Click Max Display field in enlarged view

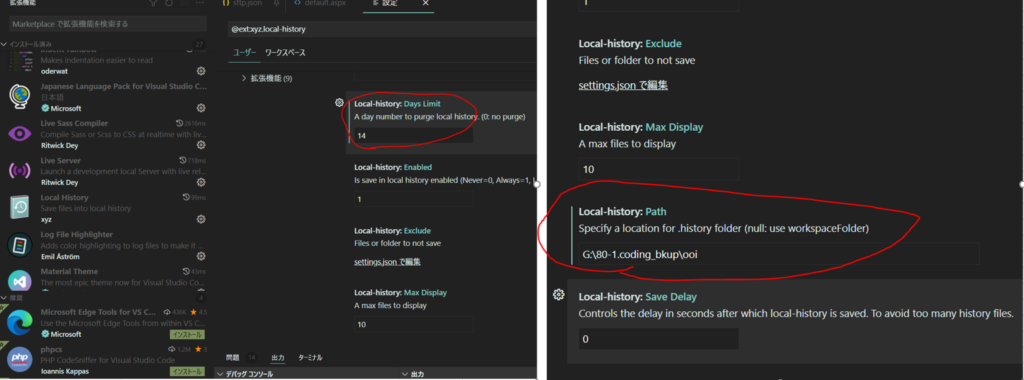pos(658,170)
